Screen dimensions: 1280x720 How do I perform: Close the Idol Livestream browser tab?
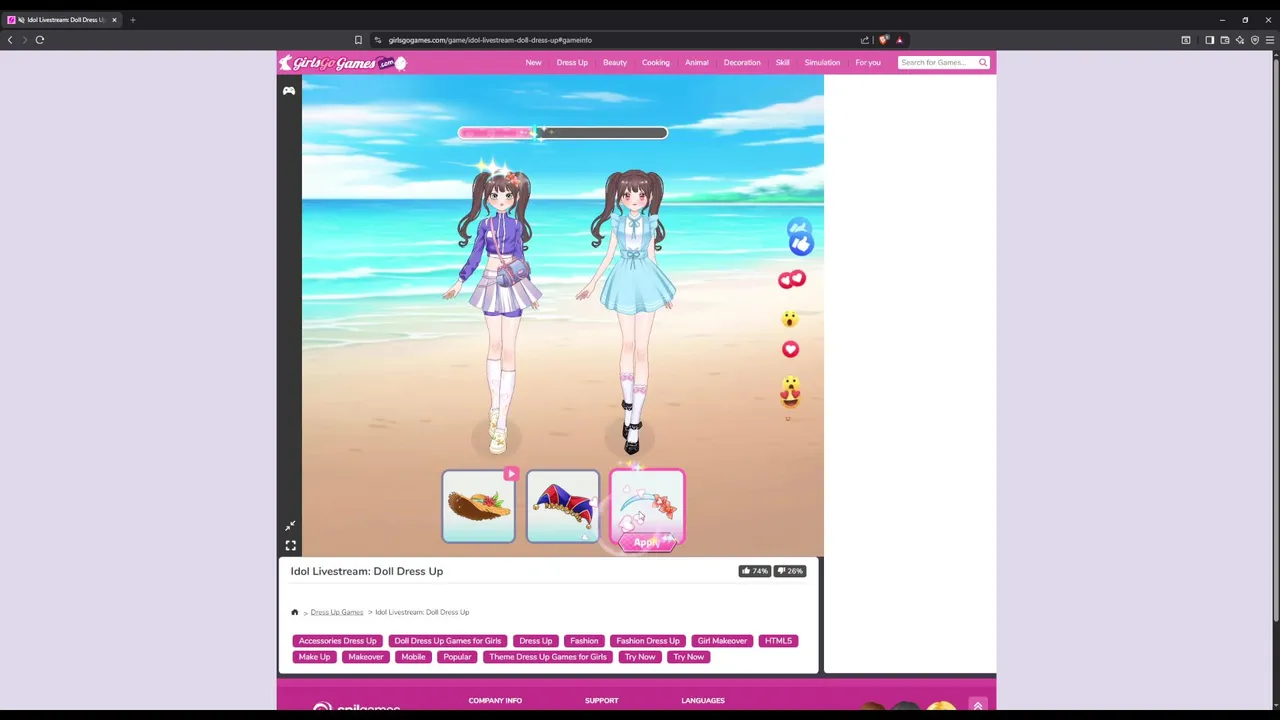coord(114,20)
